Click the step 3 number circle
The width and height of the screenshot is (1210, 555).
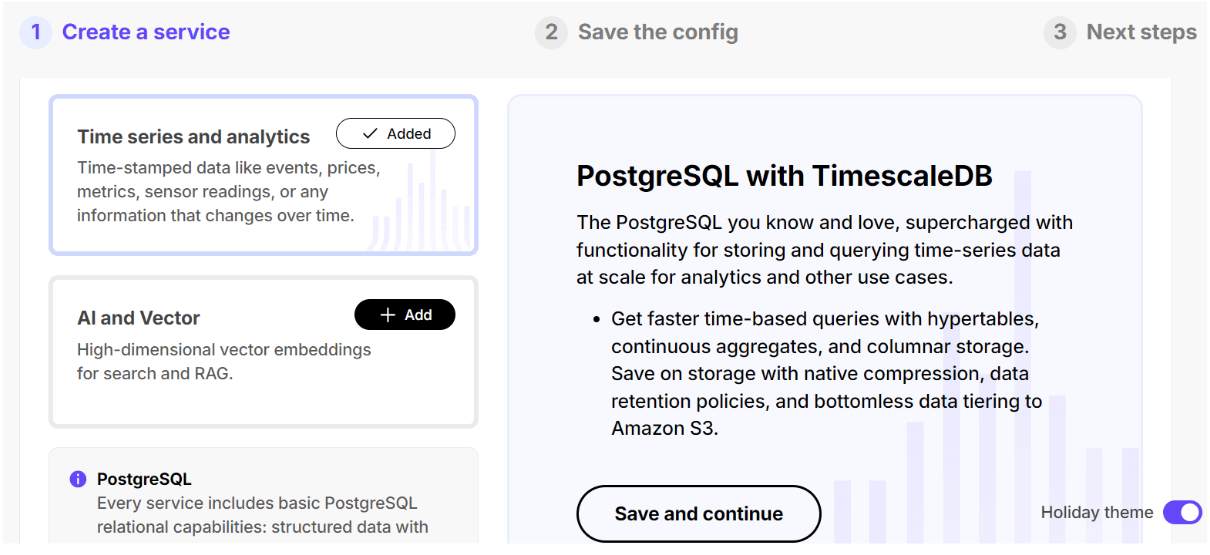[1060, 32]
